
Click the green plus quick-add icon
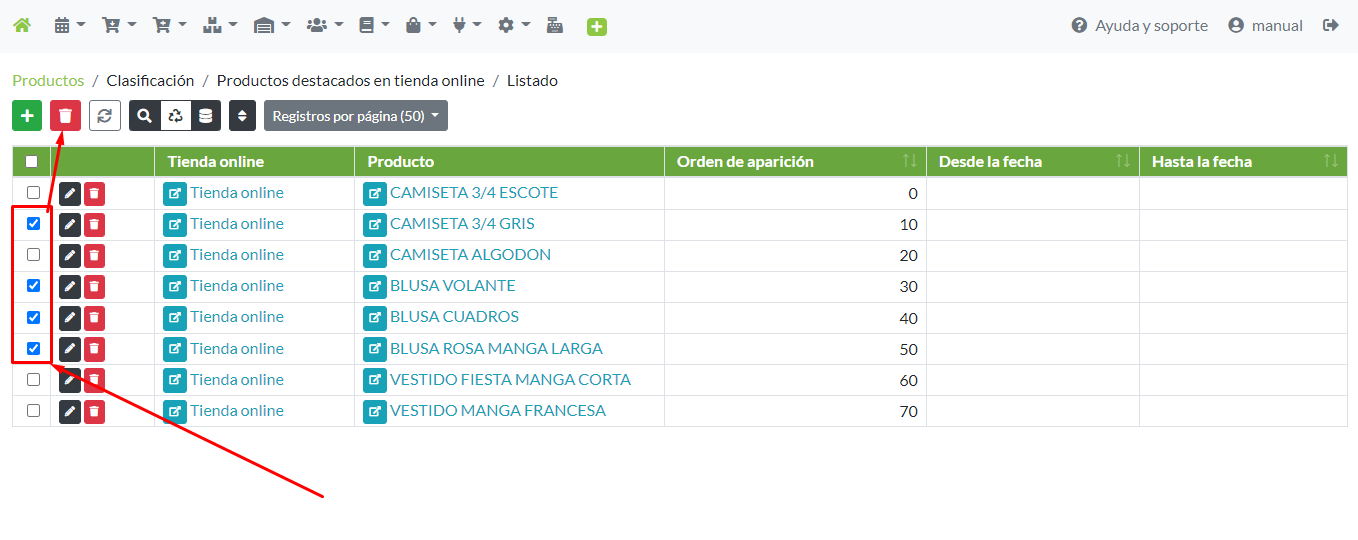pos(597,26)
